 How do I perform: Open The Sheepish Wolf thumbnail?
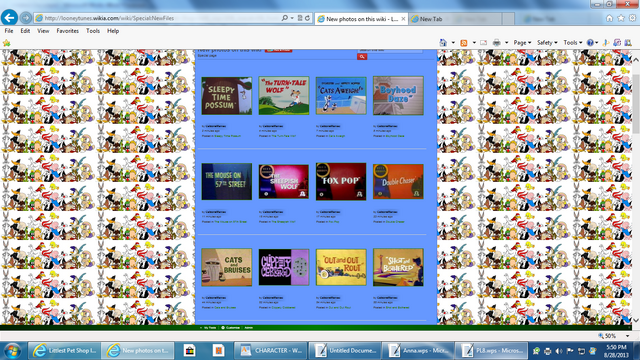(284, 182)
